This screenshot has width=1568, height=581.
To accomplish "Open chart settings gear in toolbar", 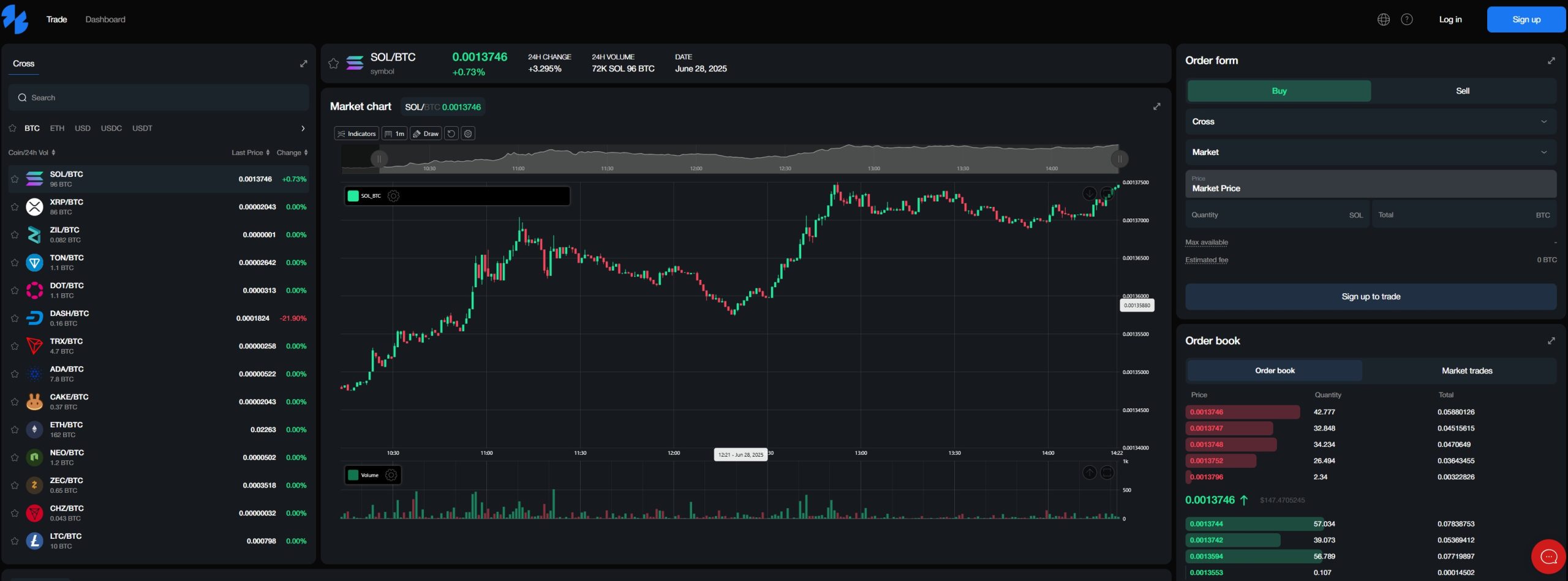I will coord(468,133).
